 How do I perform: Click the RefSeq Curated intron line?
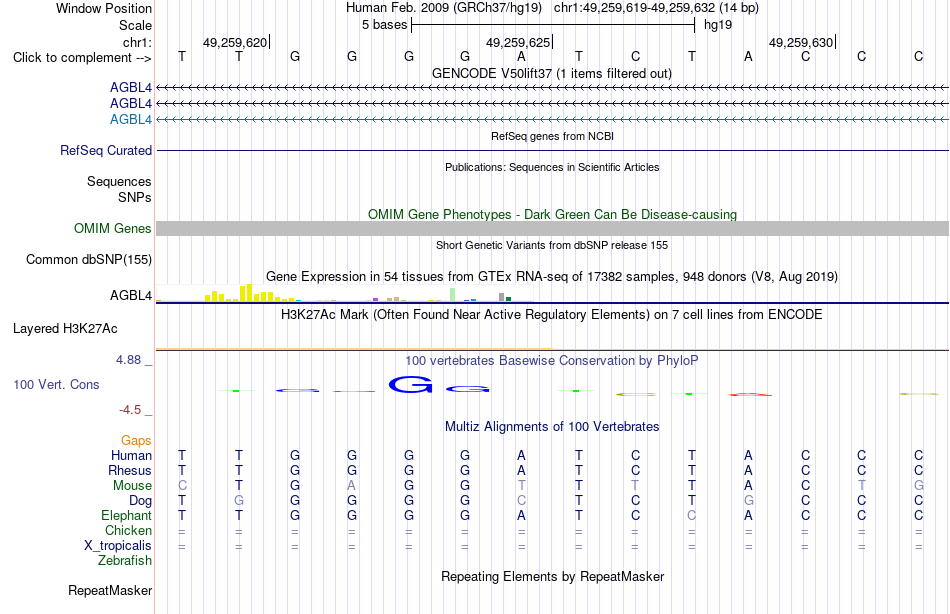[553, 150]
